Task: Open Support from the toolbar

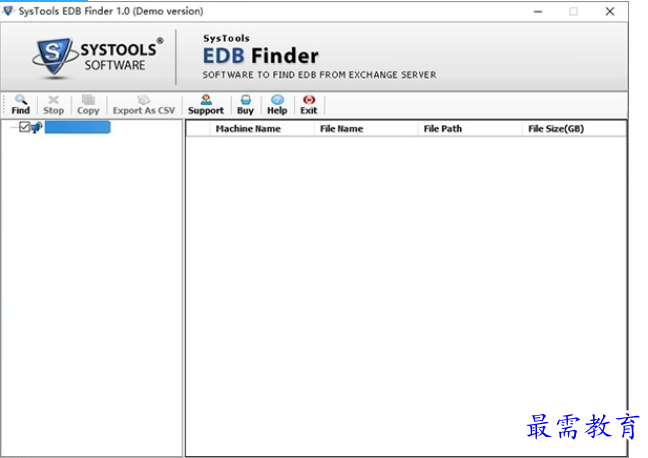Action: 206,105
